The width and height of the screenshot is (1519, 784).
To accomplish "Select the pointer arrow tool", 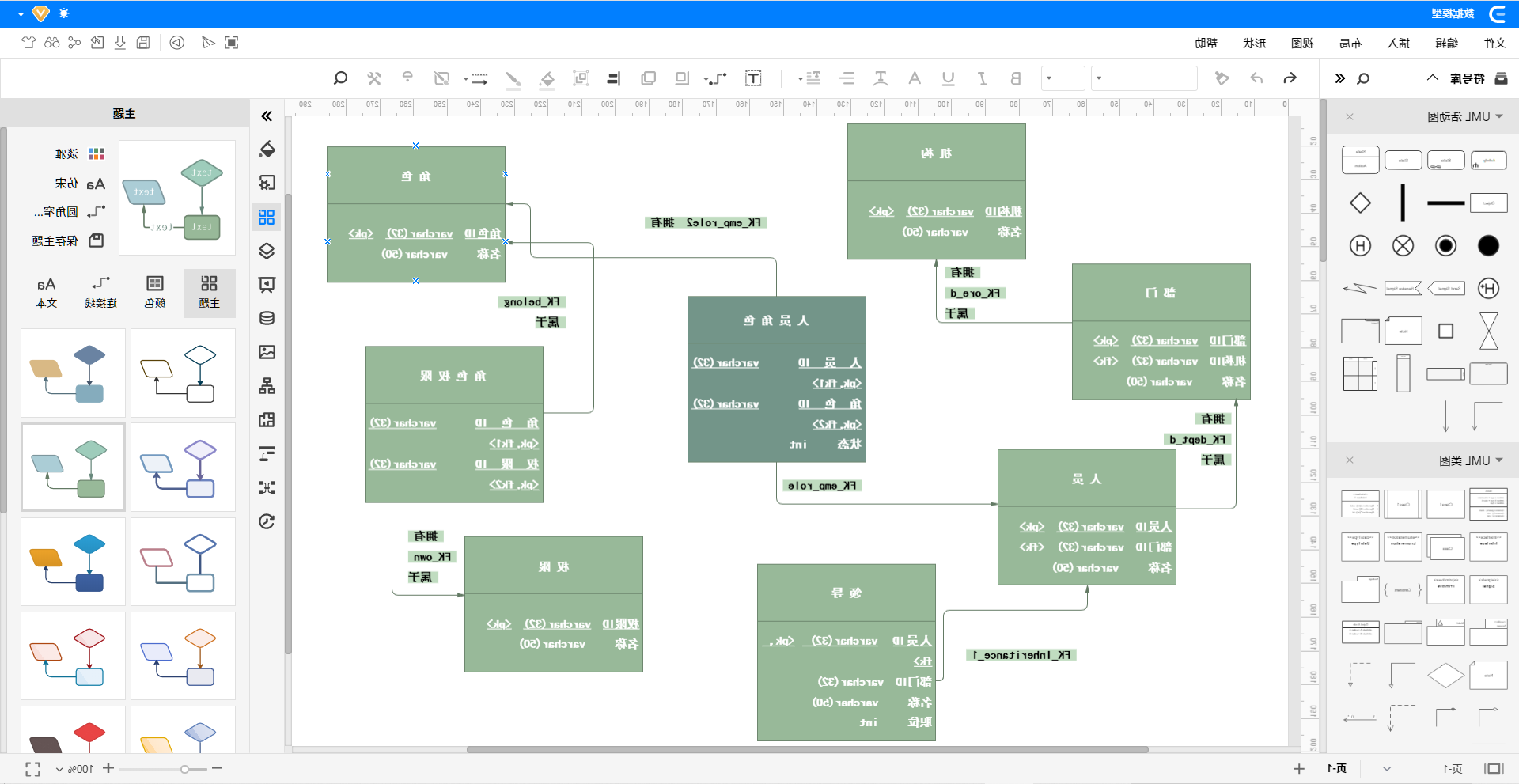I will click(208, 43).
